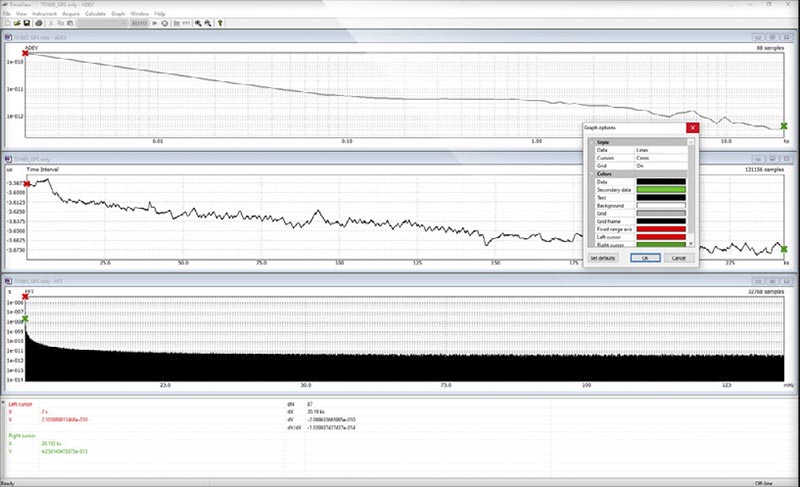800x487 pixels.
Task: Start acquisition with the play icon
Action: pos(155,23)
